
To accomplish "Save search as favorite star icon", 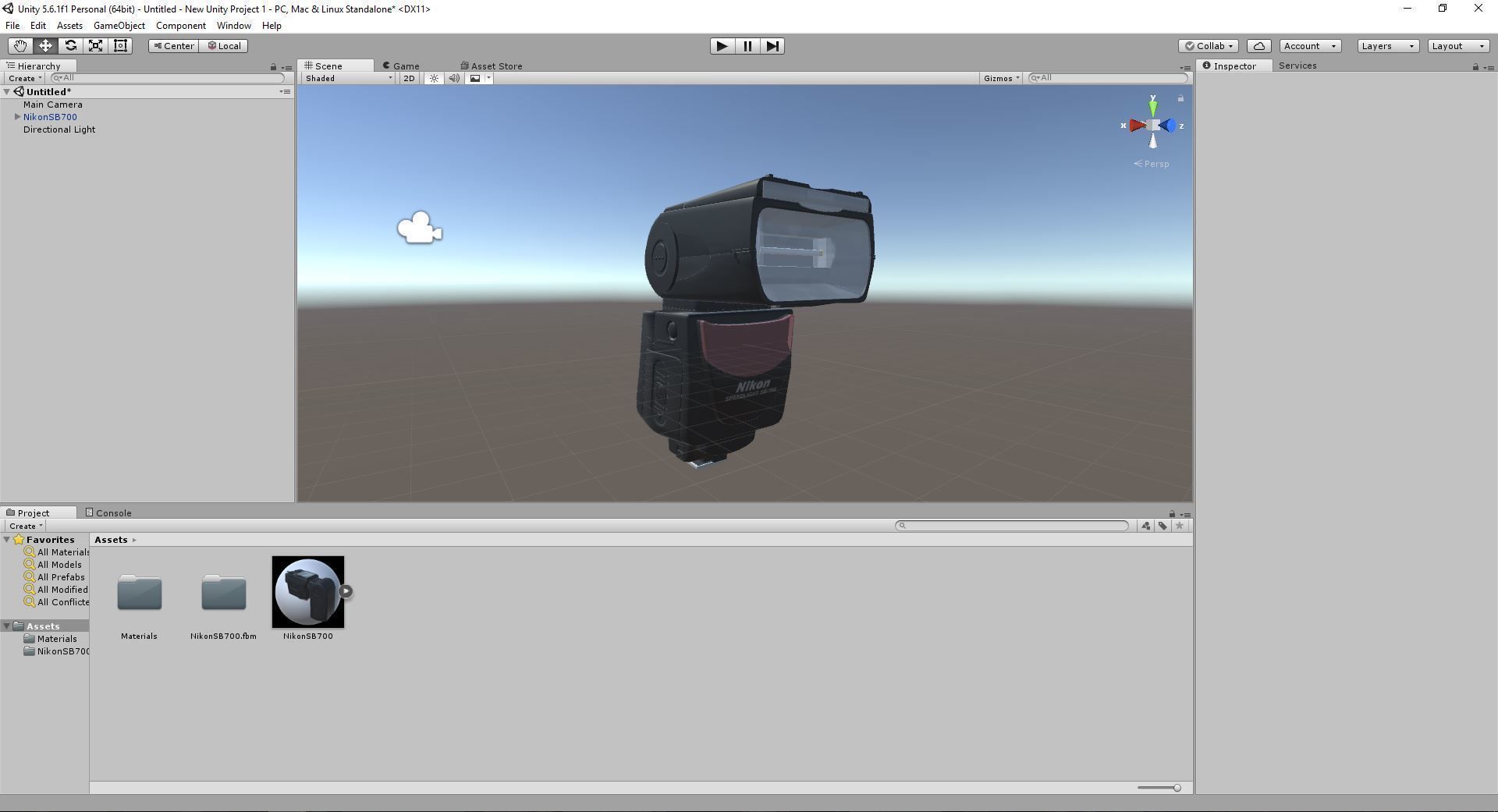I will pyautogui.click(x=1180, y=526).
